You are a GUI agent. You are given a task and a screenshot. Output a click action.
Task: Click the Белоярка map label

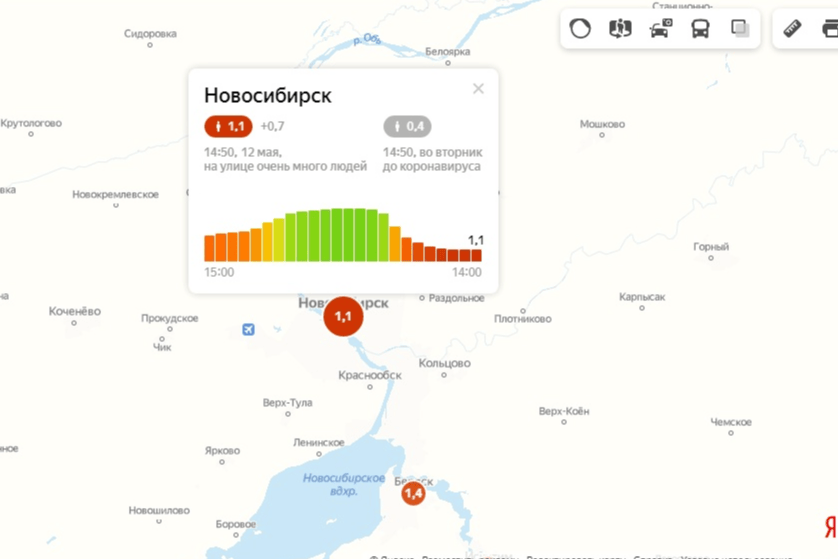[448, 52]
